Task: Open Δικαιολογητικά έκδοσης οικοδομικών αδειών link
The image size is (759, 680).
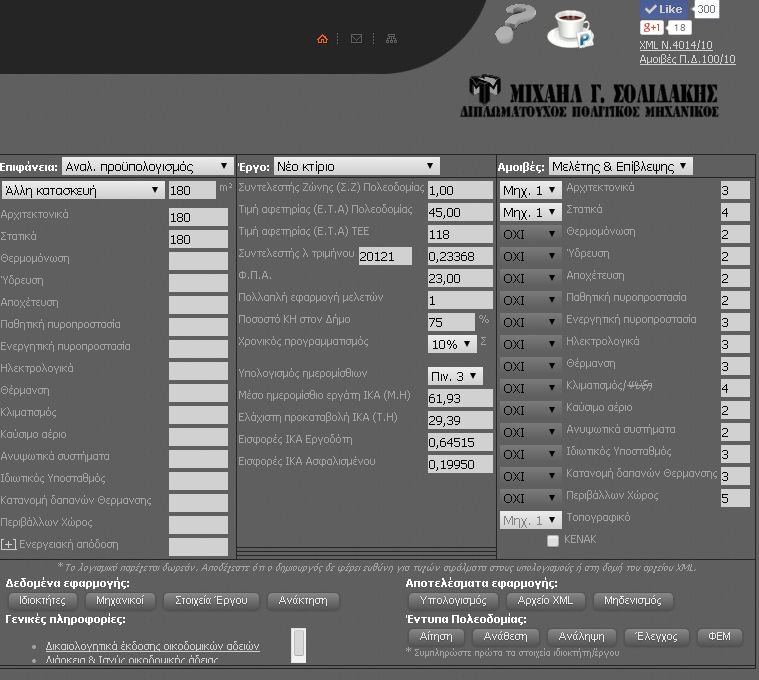Action: tap(152, 646)
